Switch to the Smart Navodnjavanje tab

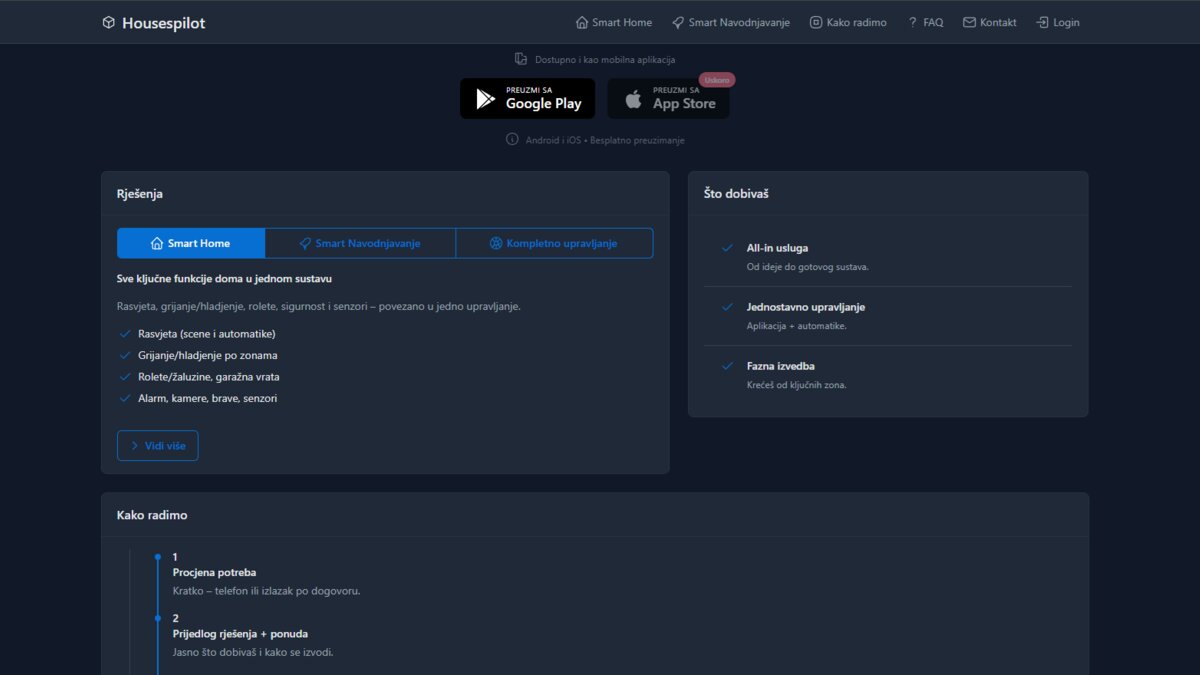tap(360, 243)
